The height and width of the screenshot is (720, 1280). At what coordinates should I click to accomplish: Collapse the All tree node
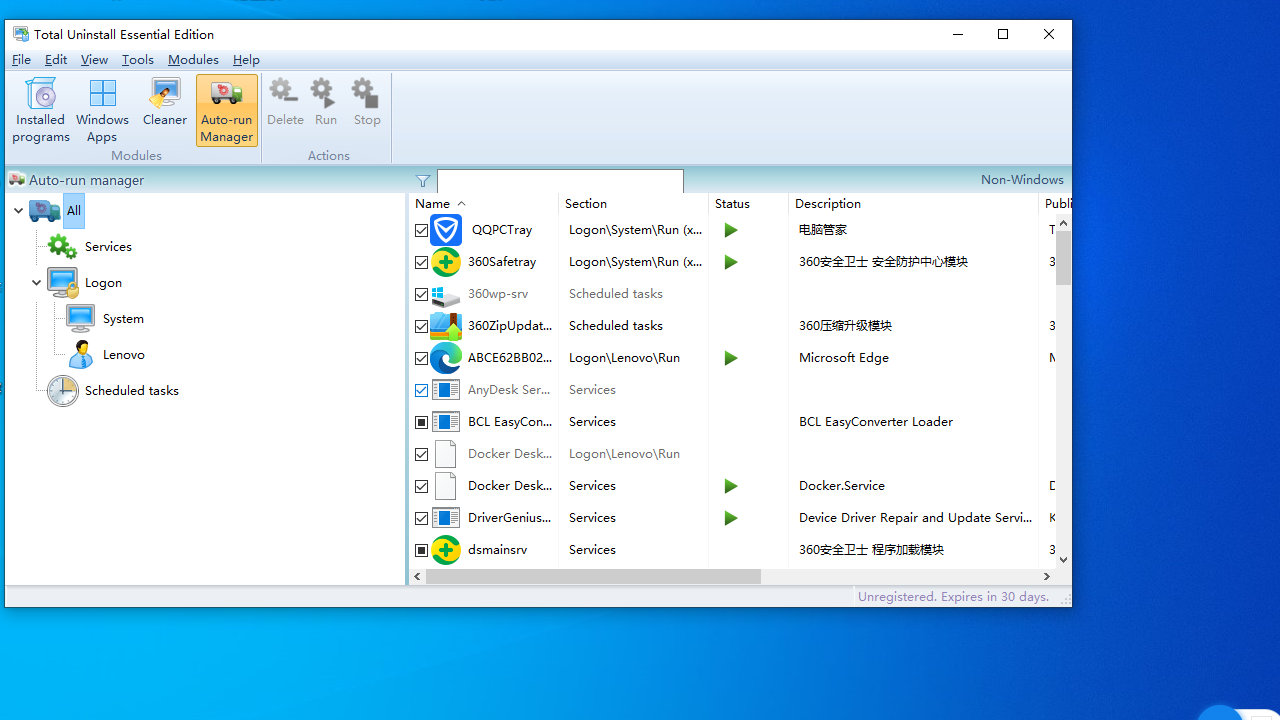coord(18,211)
